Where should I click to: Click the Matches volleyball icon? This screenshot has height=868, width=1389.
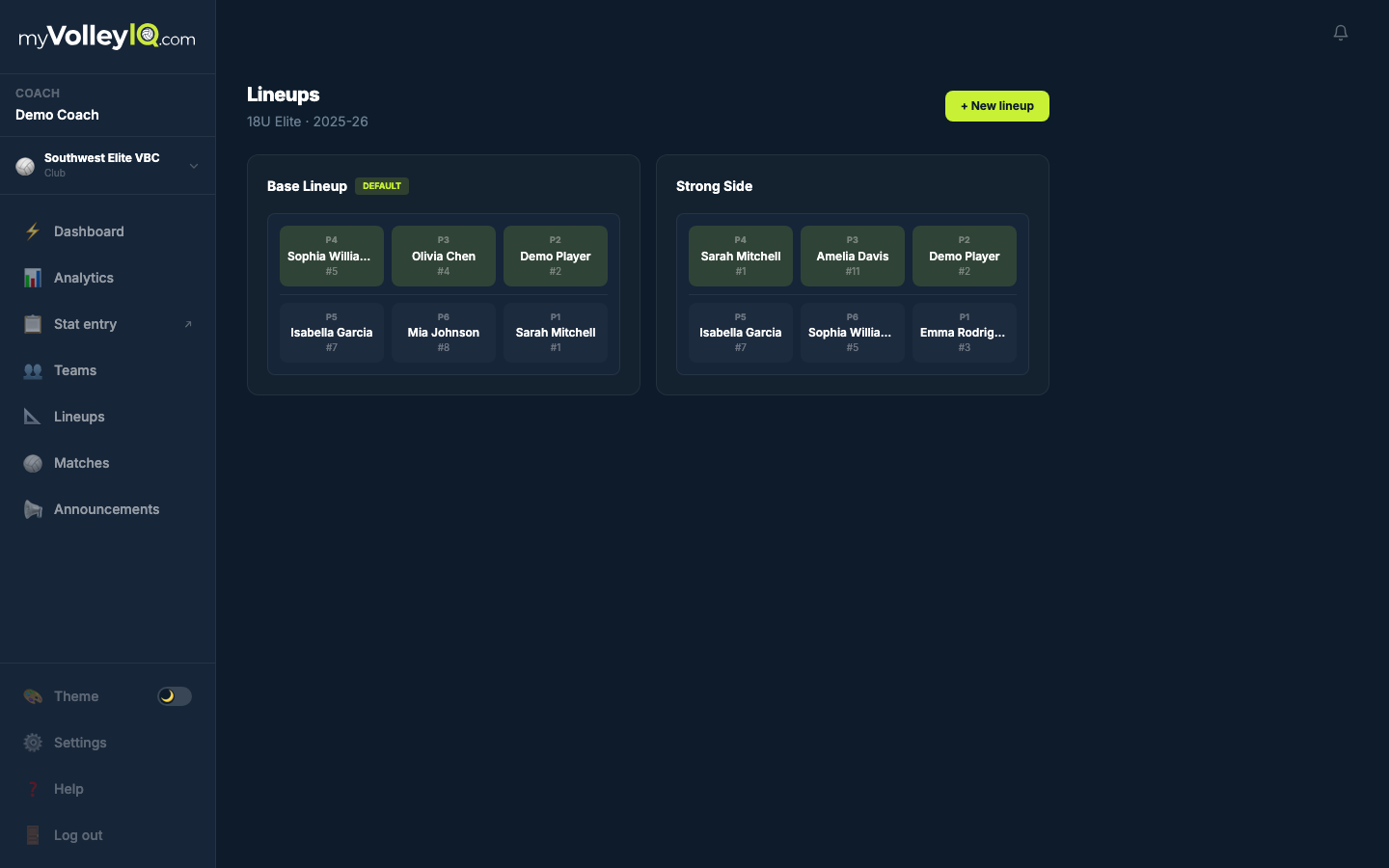pyautogui.click(x=33, y=463)
